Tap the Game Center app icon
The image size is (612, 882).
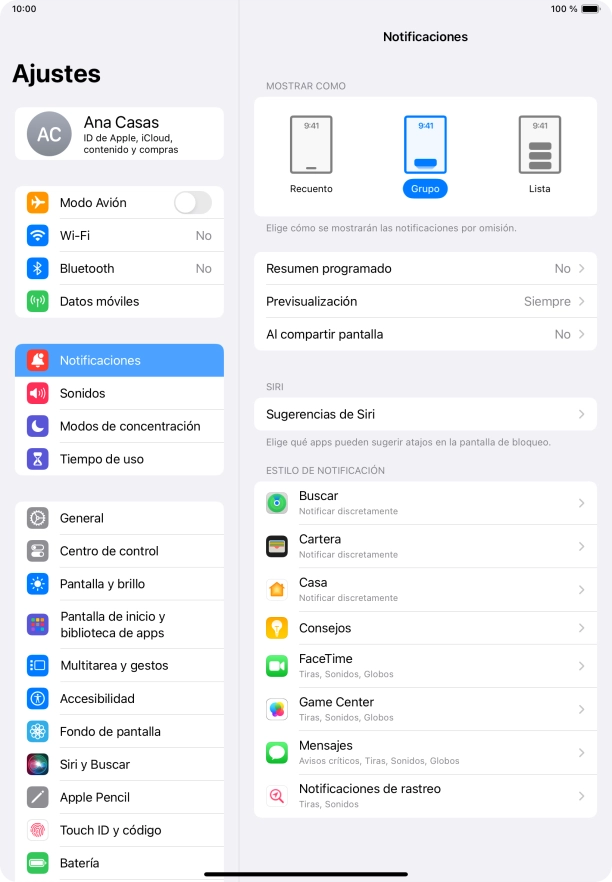click(277, 709)
